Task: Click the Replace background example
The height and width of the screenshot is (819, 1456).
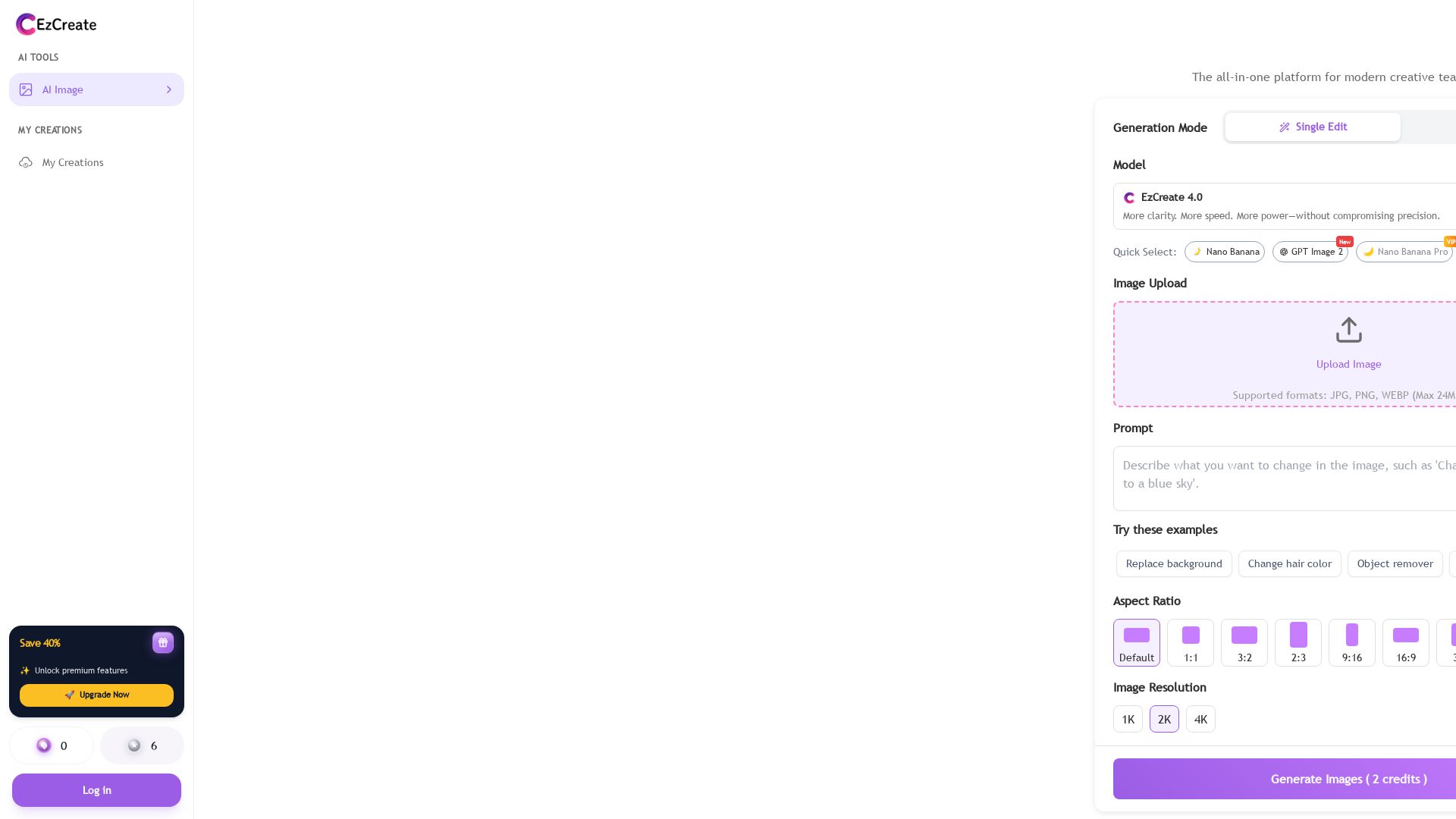Action: tap(1174, 563)
